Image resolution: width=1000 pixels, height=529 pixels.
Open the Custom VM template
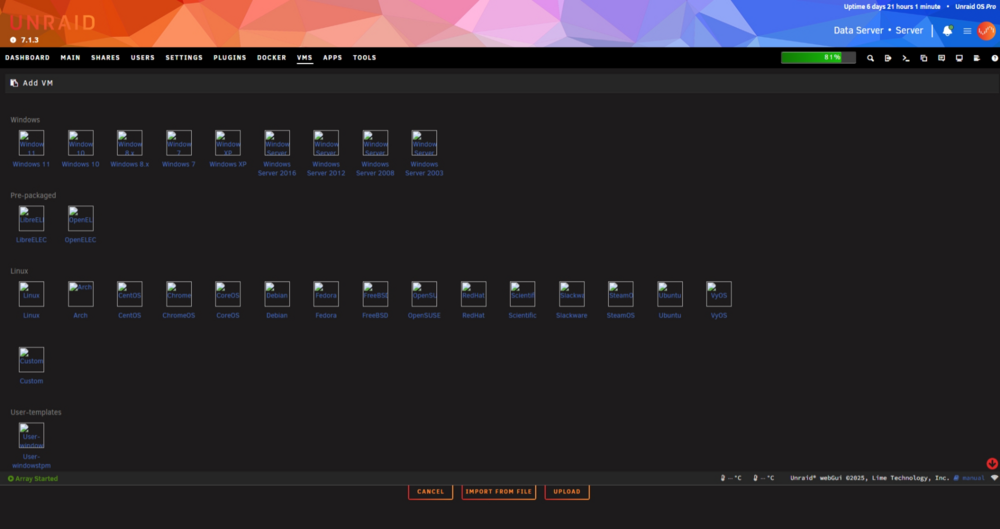(31, 360)
